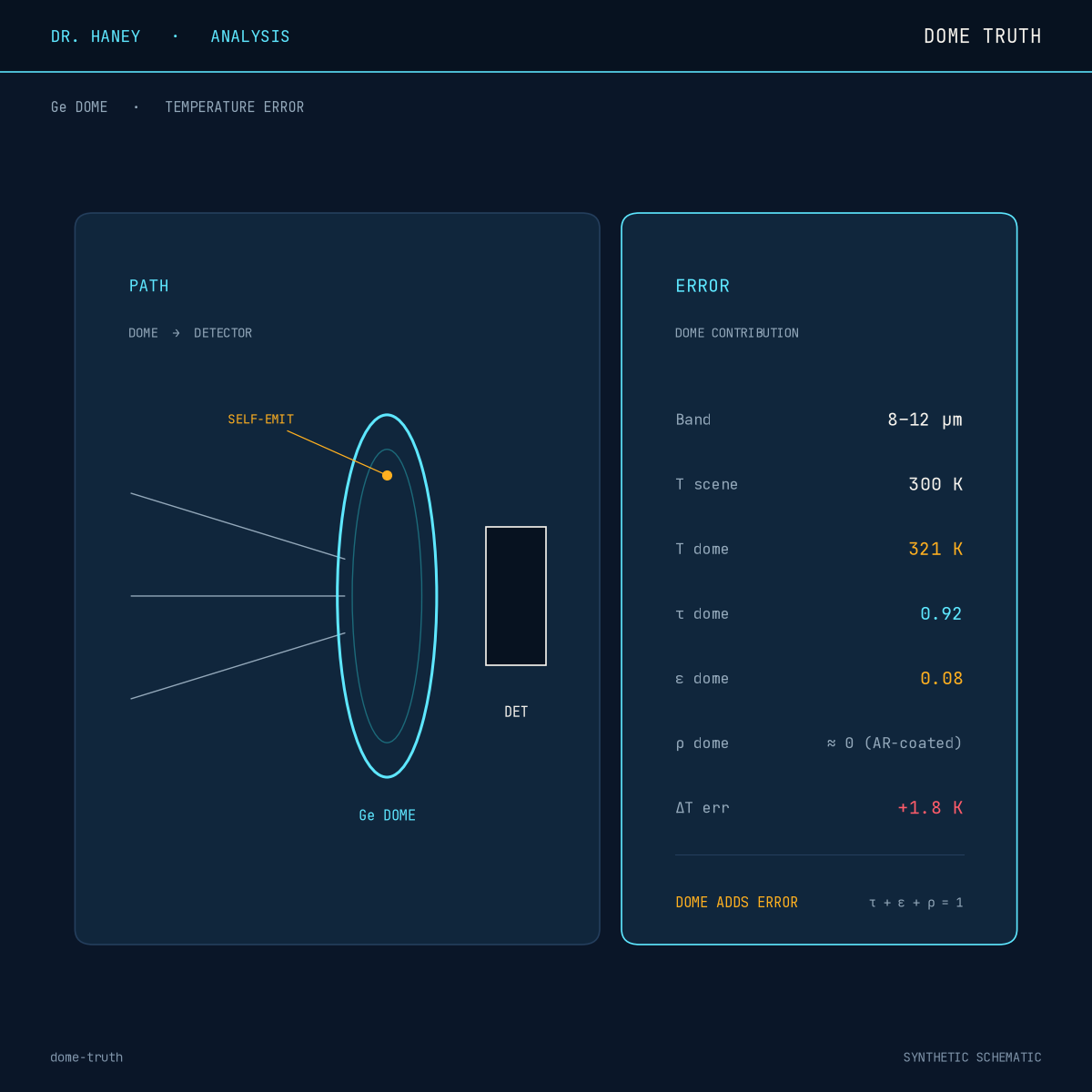This screenshot has width=1092, height=1092.
Task: Select the "DET" label under the detector
Action: (x=516, y=712)
